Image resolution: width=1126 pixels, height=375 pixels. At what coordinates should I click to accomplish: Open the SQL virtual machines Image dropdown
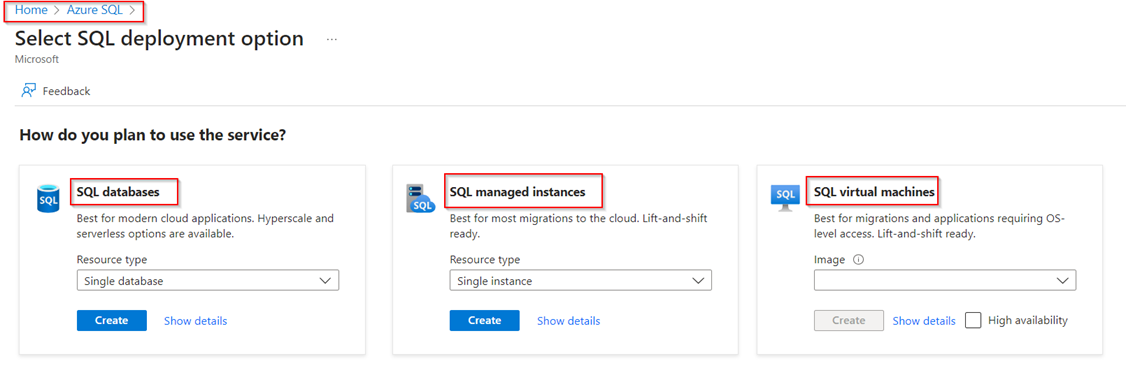(x=945, y=281)
